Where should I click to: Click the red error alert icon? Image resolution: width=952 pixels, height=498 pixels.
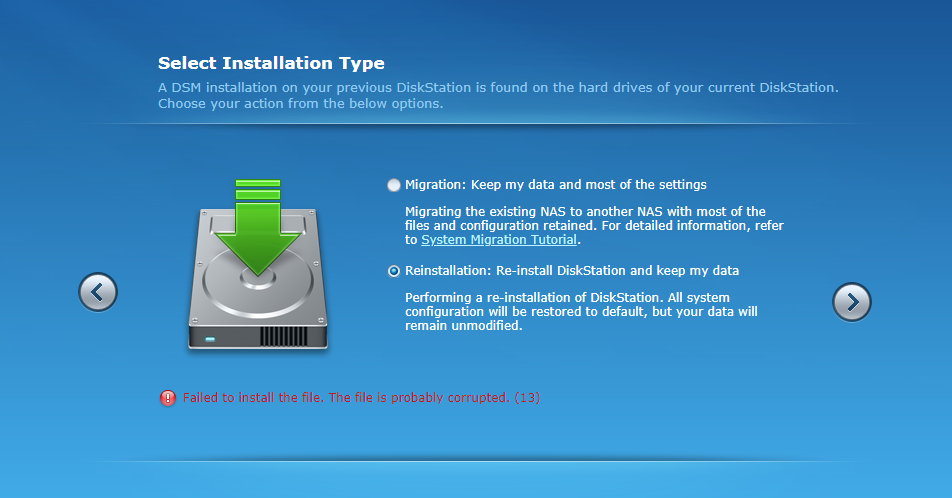click(168, 398)
